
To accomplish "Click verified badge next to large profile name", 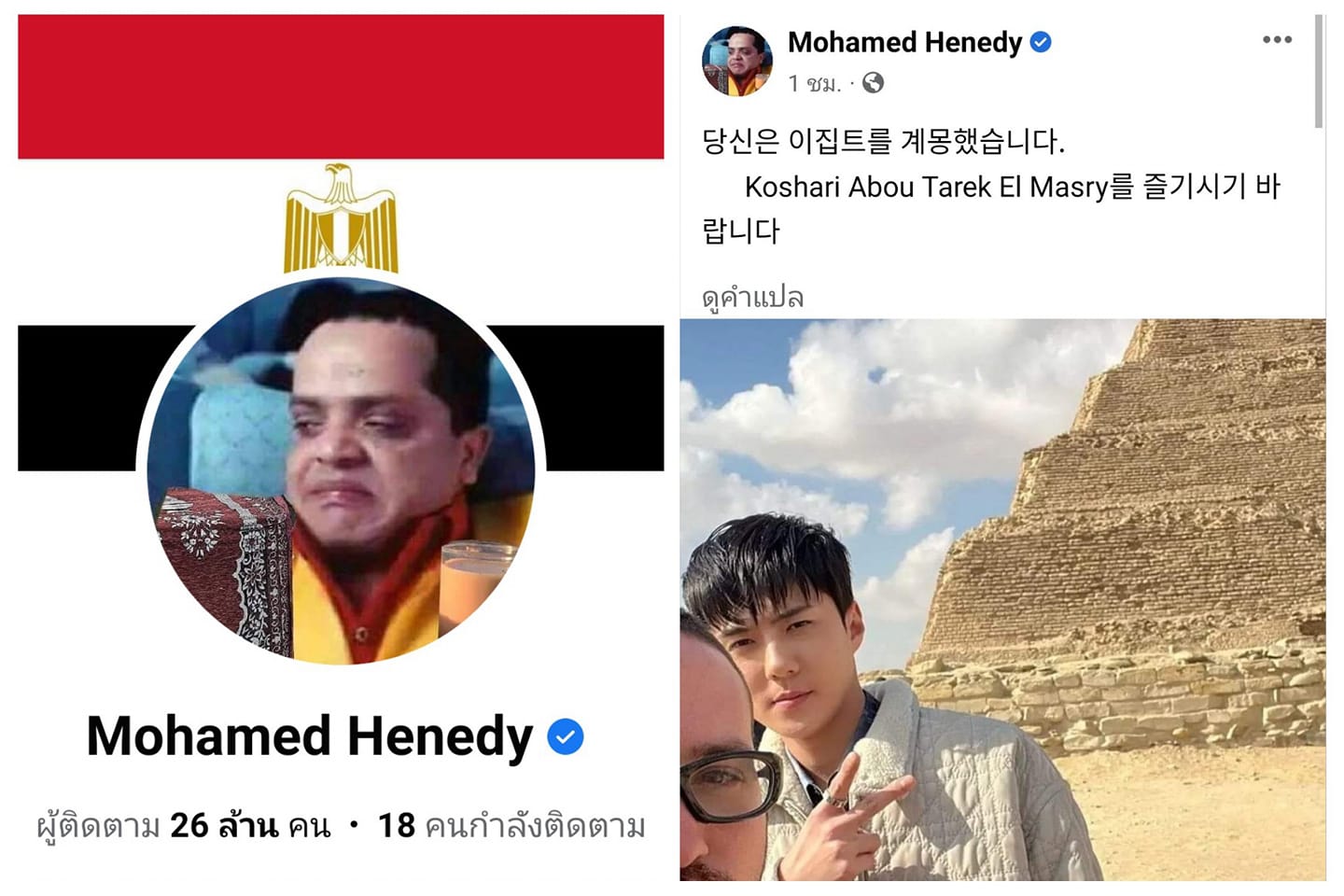I will (565, 737).
